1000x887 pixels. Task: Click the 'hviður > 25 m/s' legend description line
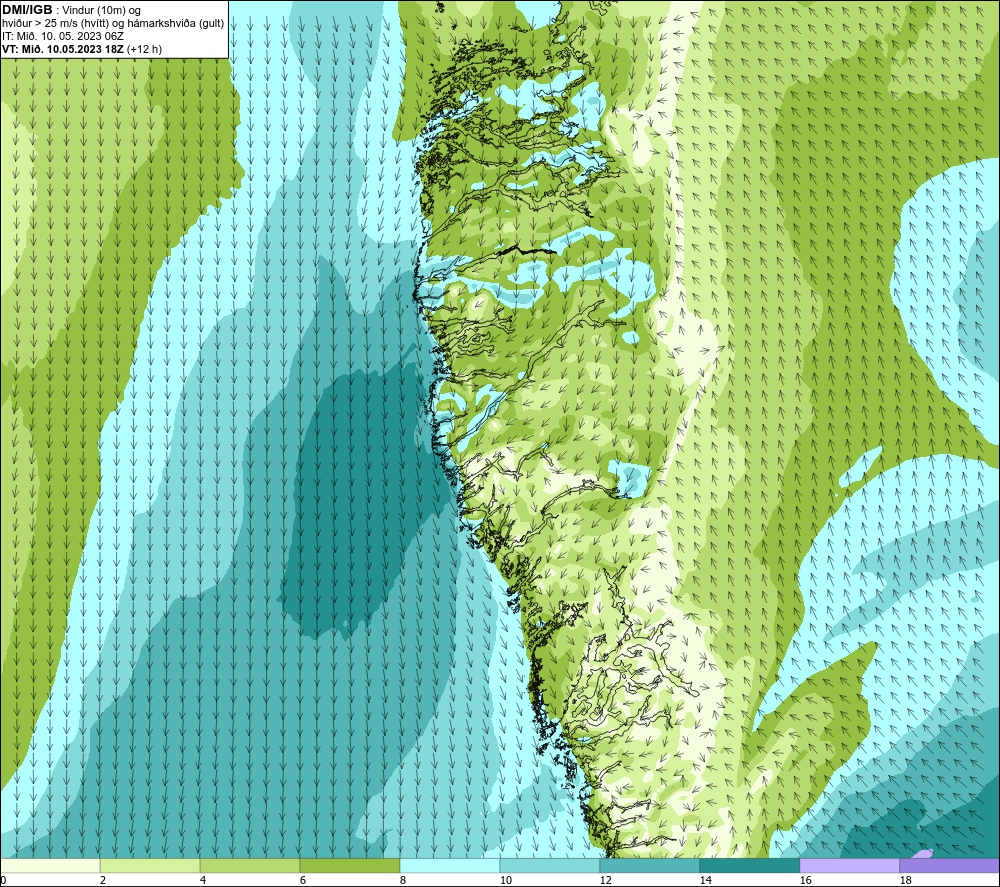coord(113,24)
